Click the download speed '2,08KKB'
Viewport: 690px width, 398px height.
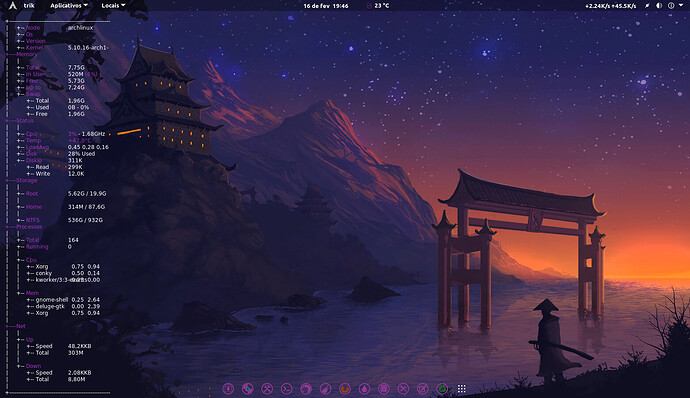click(80, 372)
